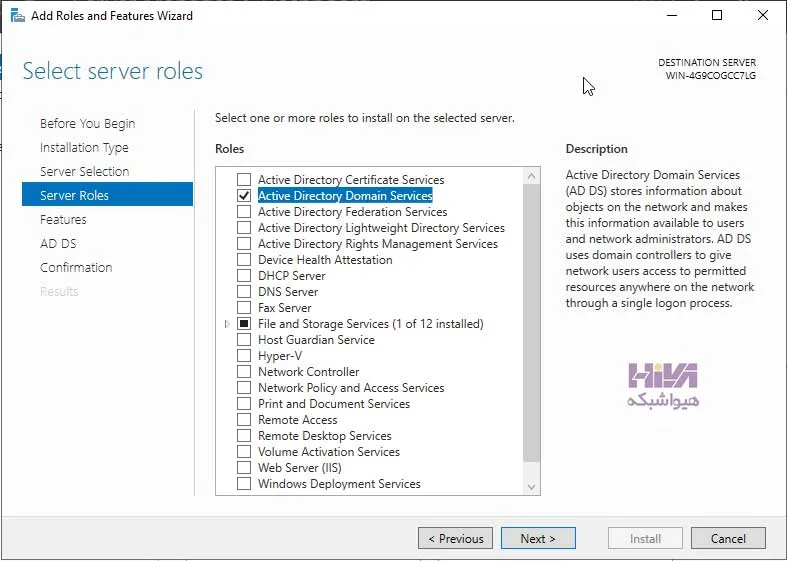Select the Hyper-V role label

point(280,356)
